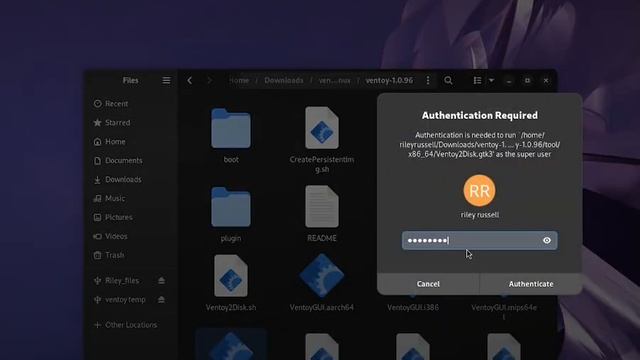The image size is (640, 360).
Task: Select the README file icon
Action: [322, 207]
